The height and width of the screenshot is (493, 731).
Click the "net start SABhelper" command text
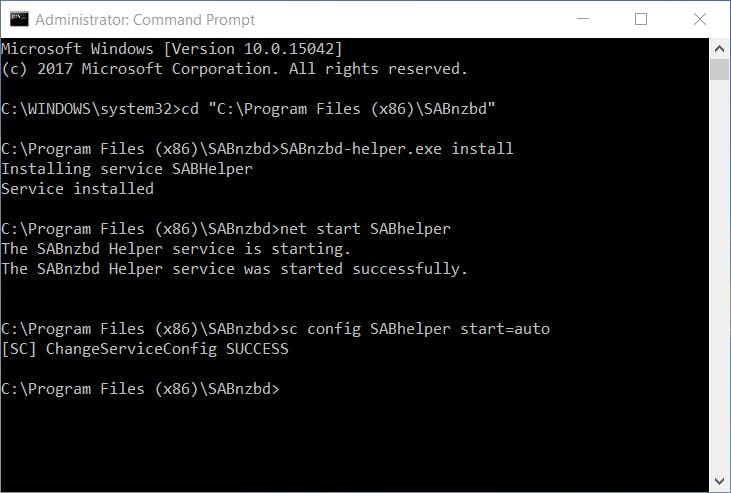(x=368, y=229)
